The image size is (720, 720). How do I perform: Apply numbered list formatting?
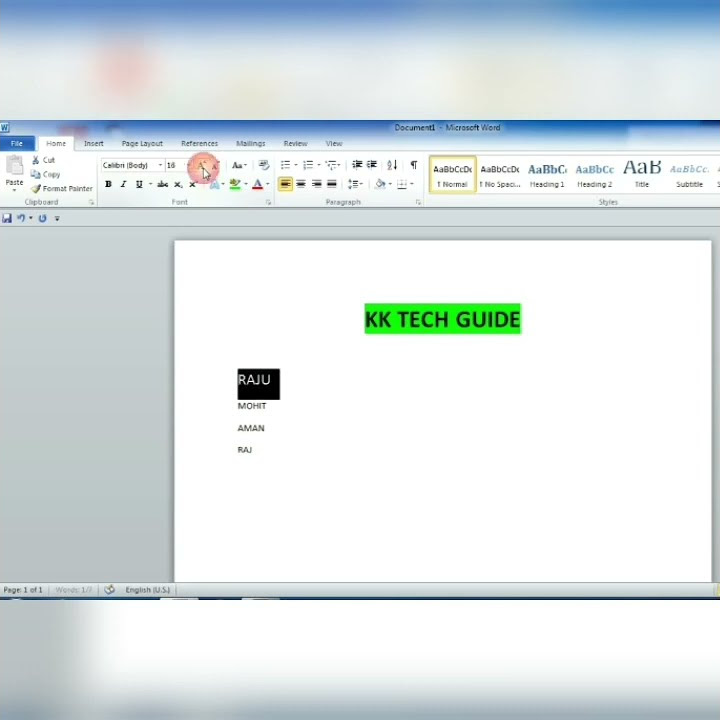point(308,164)
